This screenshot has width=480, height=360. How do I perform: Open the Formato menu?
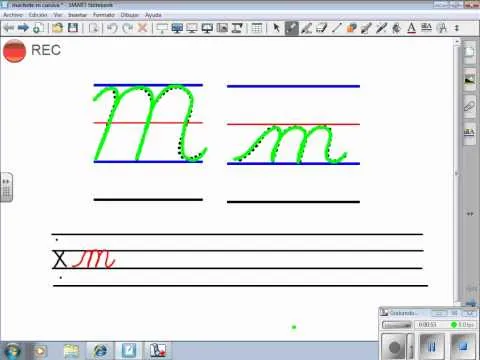104,15
